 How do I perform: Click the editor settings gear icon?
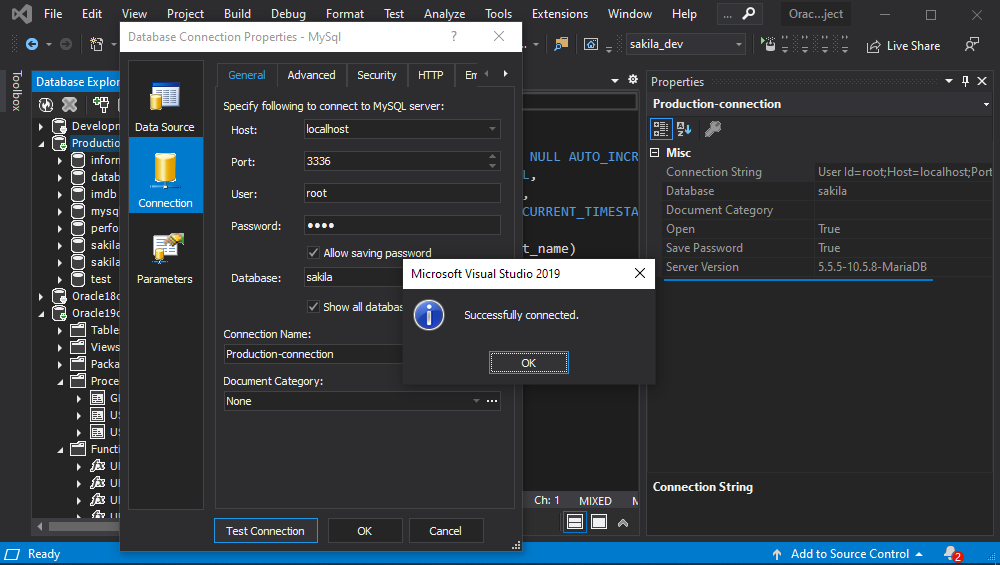[x=633, y=79]
